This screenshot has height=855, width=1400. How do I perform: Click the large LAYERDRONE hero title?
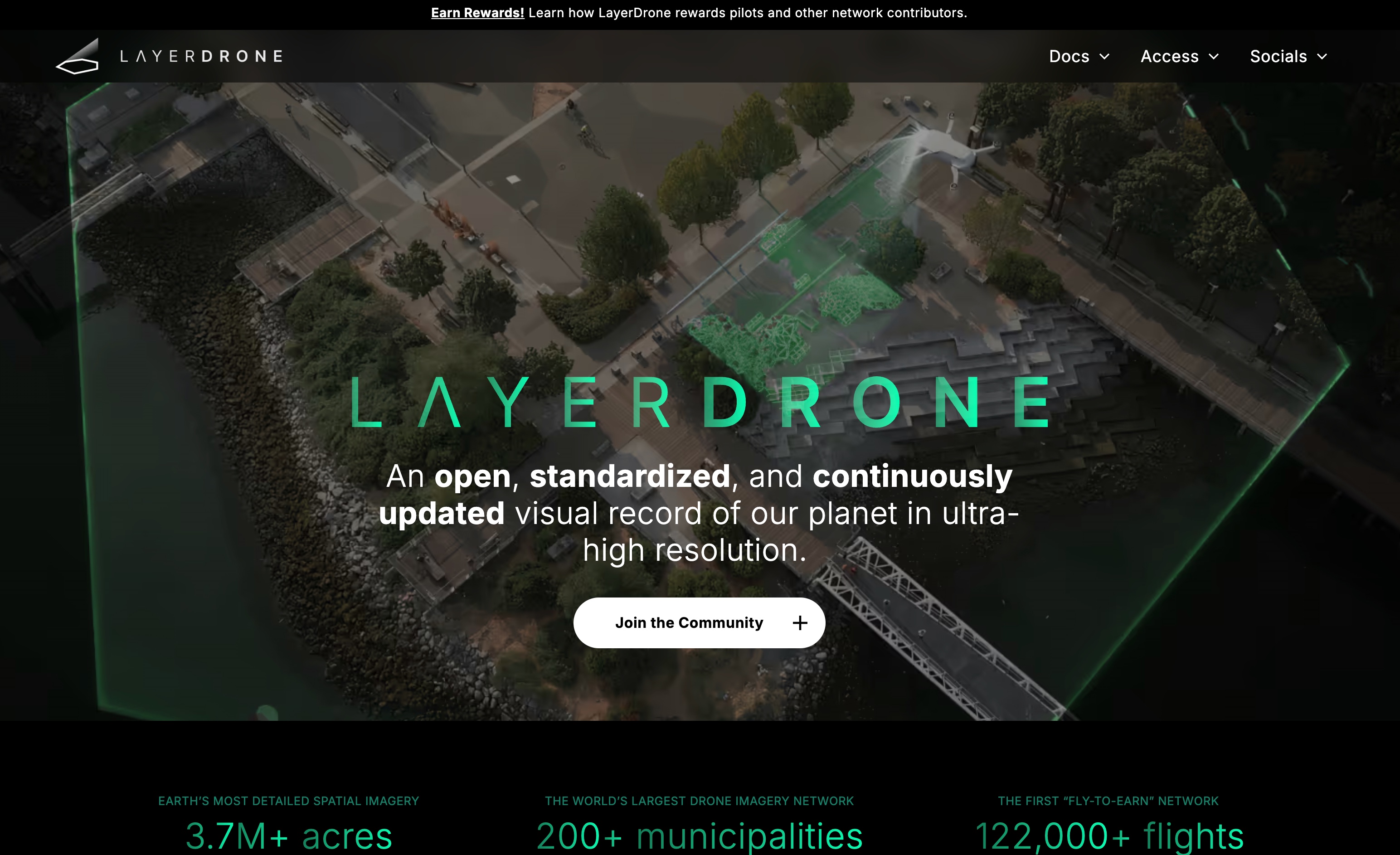pyautogui.click(x=700, y=402)
